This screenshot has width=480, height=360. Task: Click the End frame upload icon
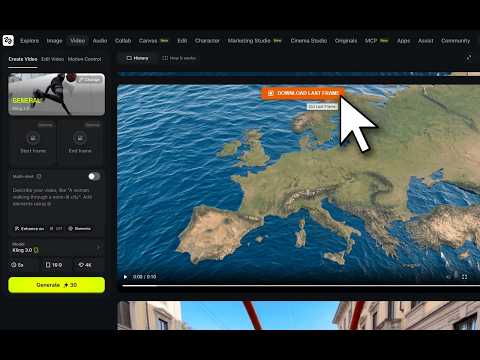[80, 138]
